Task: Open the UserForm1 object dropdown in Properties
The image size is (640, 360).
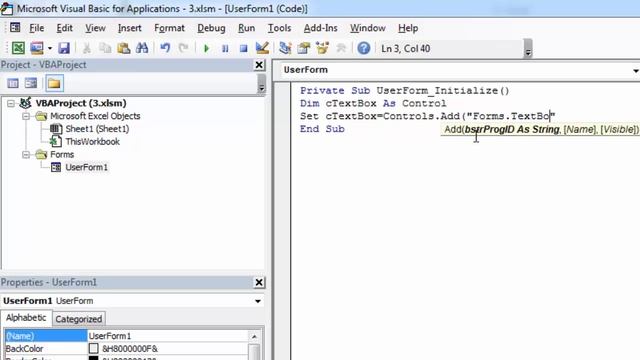Action: [258, 301]
